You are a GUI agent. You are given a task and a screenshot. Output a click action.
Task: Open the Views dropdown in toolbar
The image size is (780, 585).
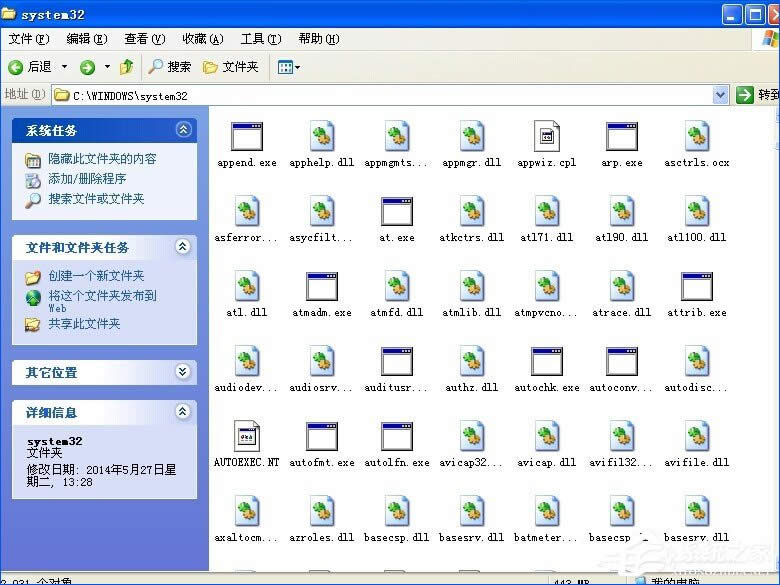pyautogui.click(x=288, y=67)
